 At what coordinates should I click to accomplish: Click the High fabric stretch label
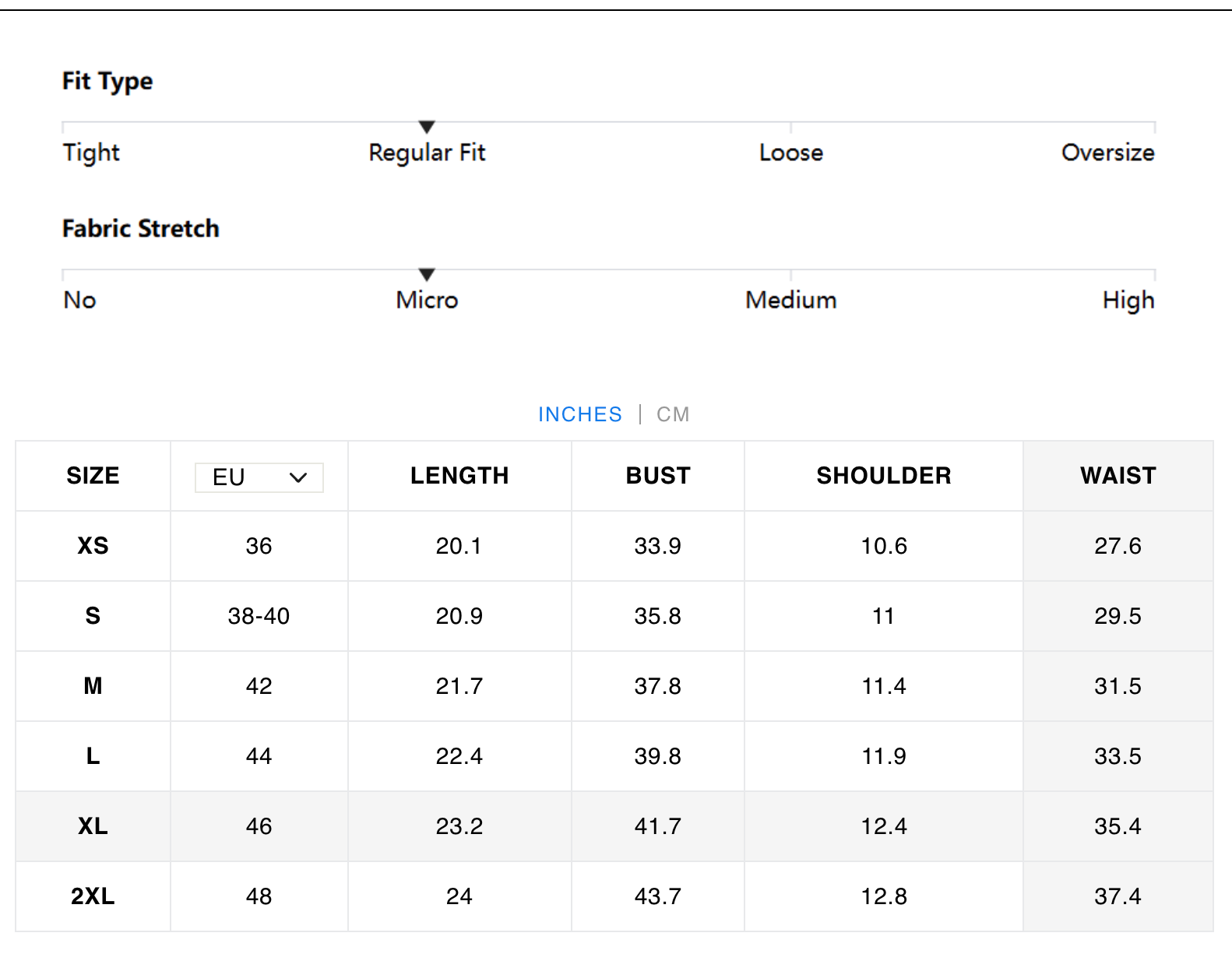(x=1128, y=301)
